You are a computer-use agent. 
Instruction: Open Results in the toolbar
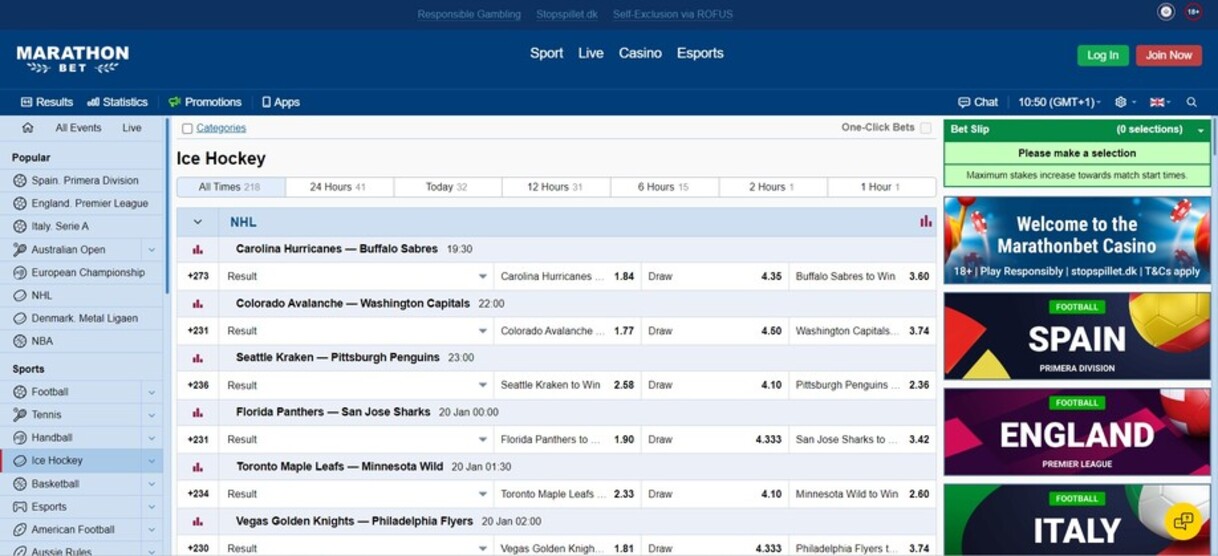(x=47, y=102)
